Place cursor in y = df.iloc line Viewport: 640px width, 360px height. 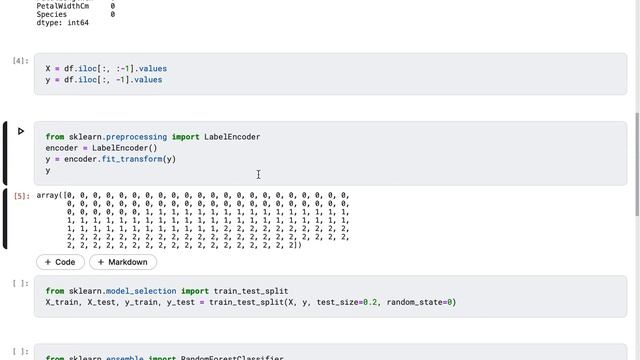pyautogui.click(x=104, y=80)
